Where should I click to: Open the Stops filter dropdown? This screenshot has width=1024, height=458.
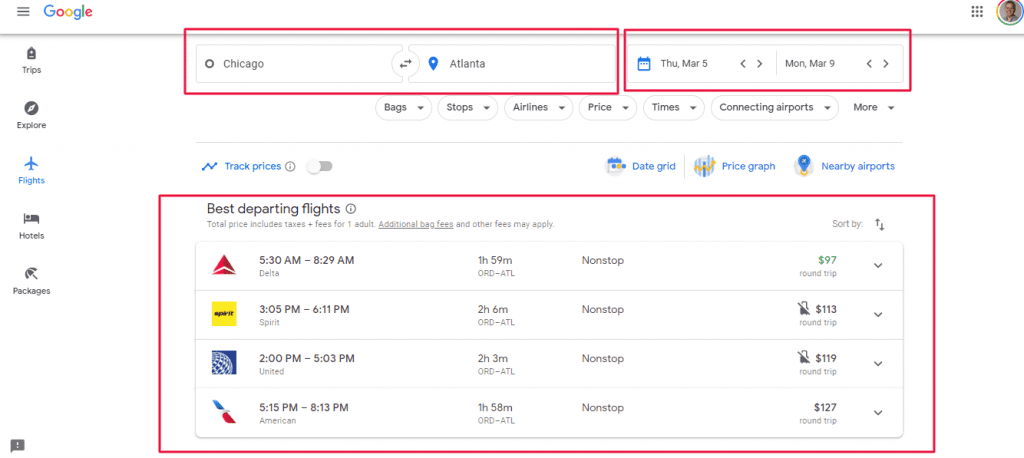pyautogui.click(x=468, y=108)
